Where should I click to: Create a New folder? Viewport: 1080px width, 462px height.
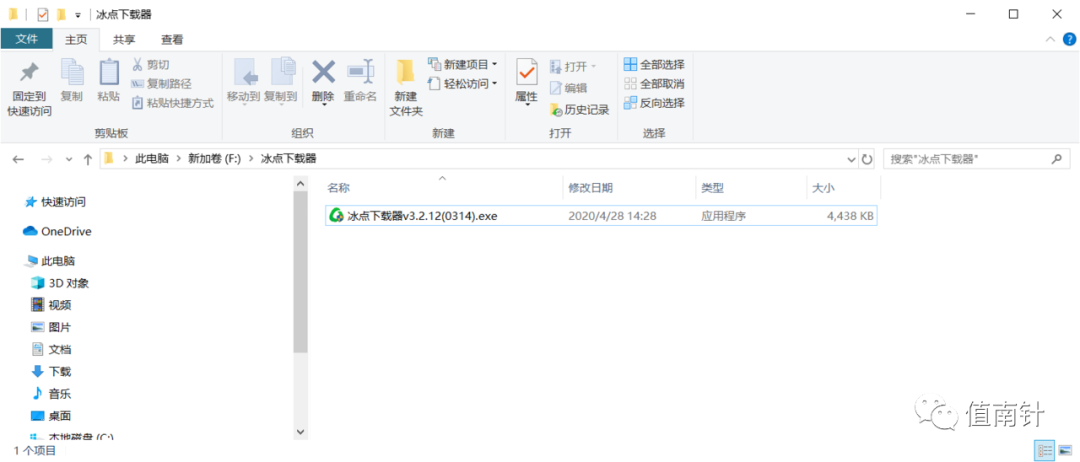[x=406, y=88]
